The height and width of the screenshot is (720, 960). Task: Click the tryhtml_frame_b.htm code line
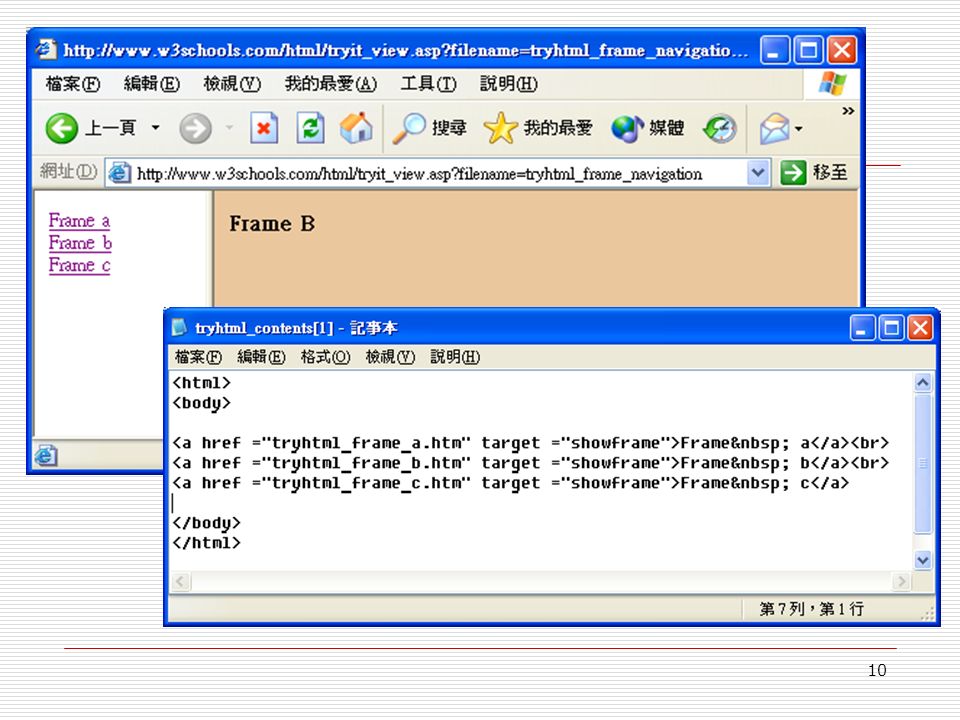point(530,463)
